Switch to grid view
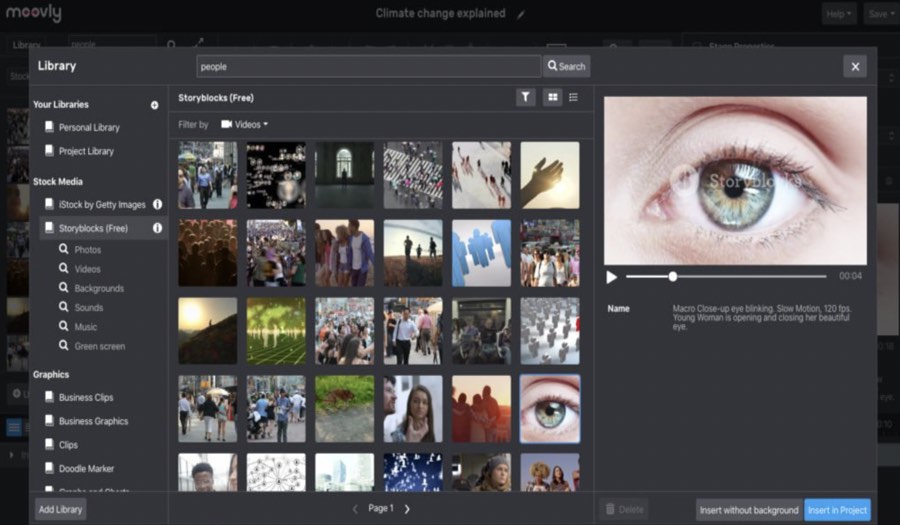900x525 pixels. (x=552, y=97)
